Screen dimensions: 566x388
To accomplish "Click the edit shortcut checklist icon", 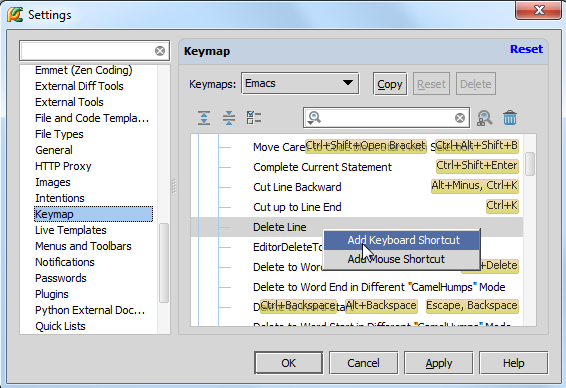I will tap(254, 118).
